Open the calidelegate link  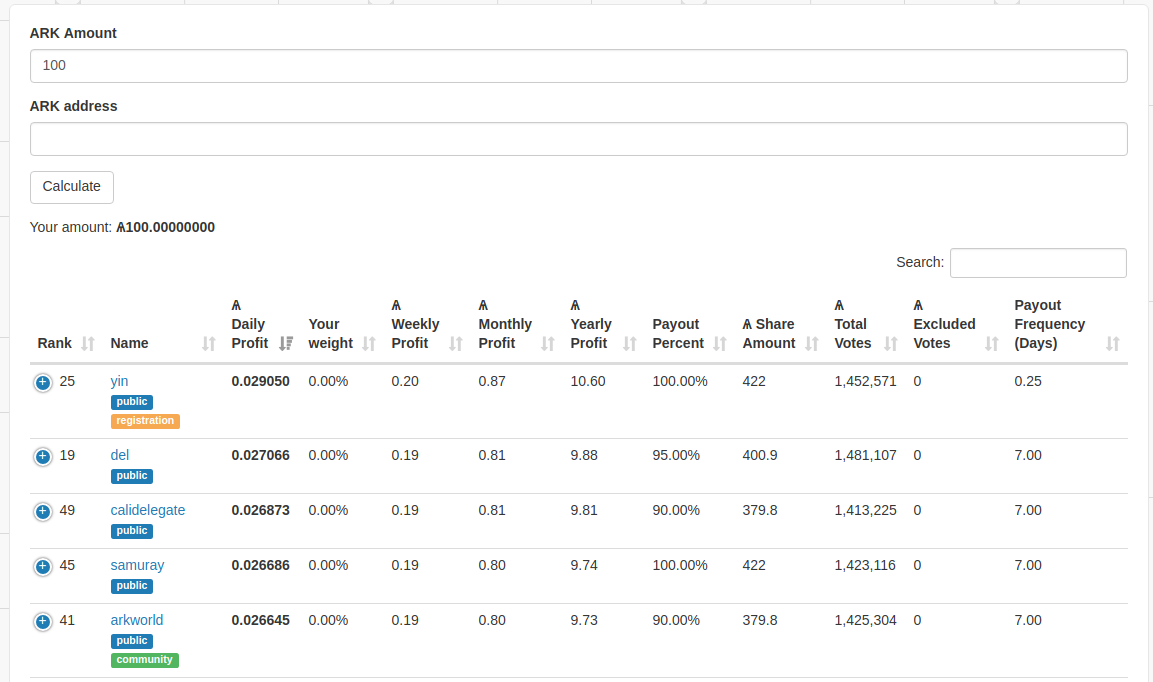tap(148, 510)
